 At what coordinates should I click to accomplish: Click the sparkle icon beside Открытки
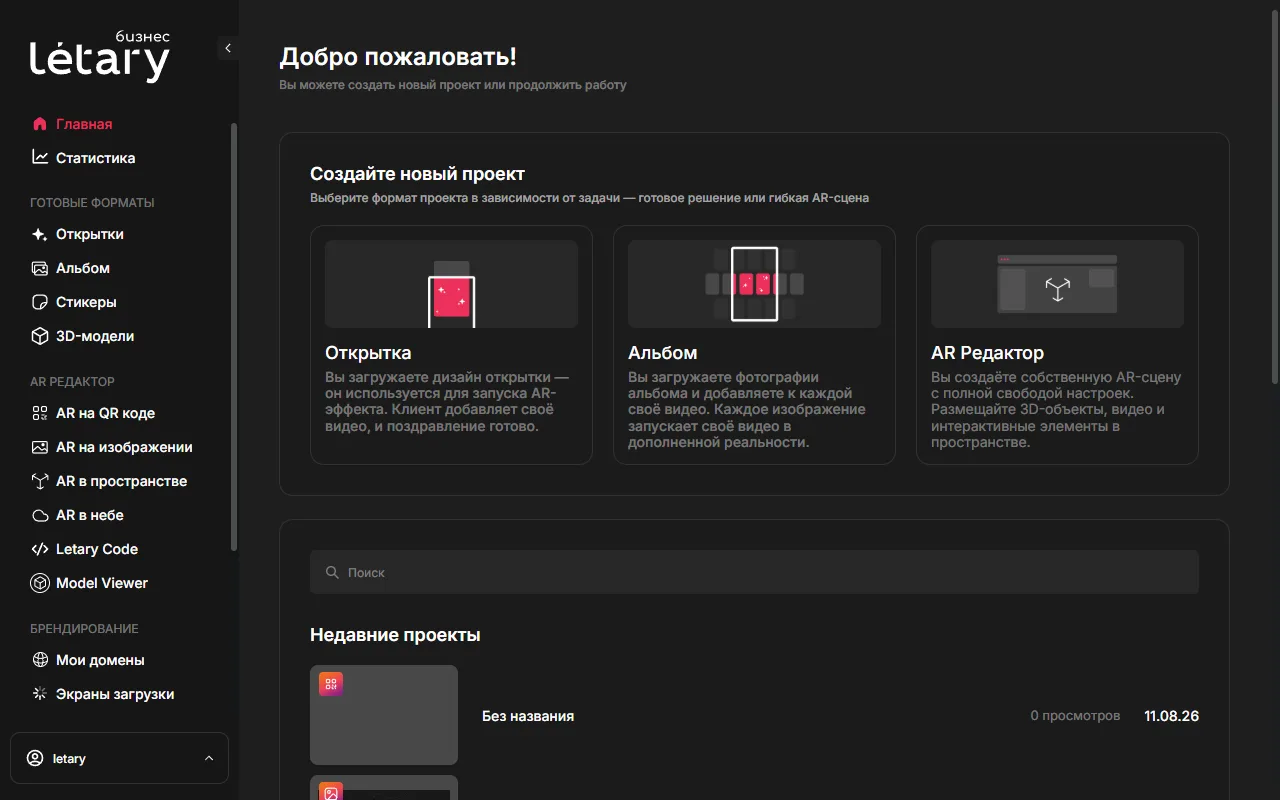pos(40,234)
